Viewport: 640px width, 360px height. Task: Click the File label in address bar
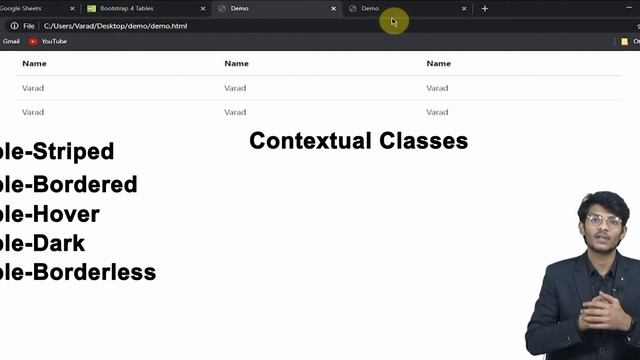click(x=29, y=26)
